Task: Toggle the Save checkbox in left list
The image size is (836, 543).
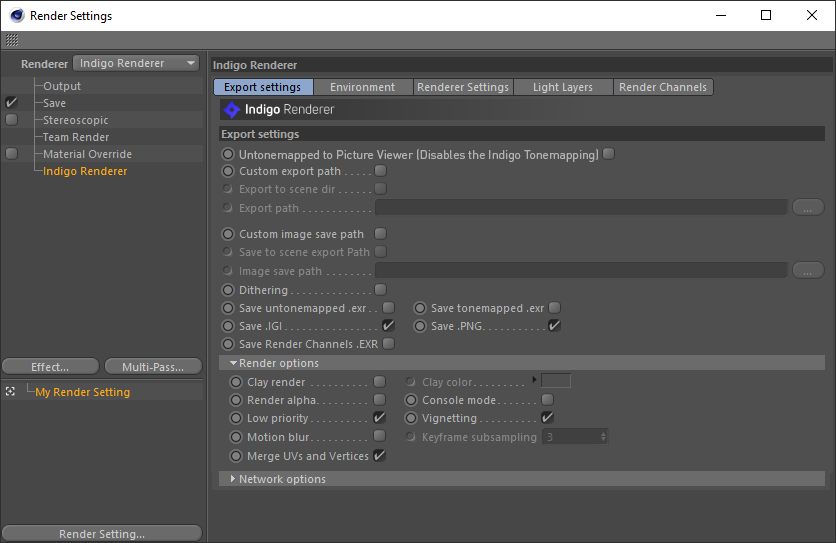Action: coord(11,103)
